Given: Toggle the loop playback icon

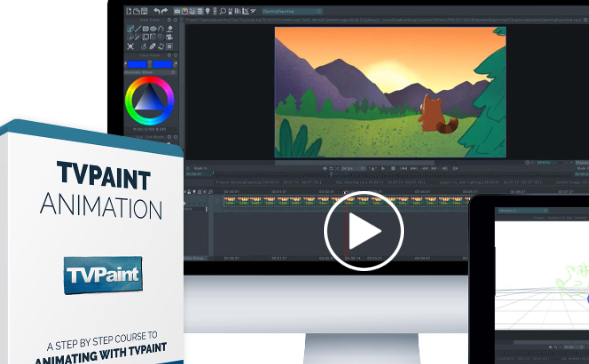Looking at the screenshot, I should (331, 168).
